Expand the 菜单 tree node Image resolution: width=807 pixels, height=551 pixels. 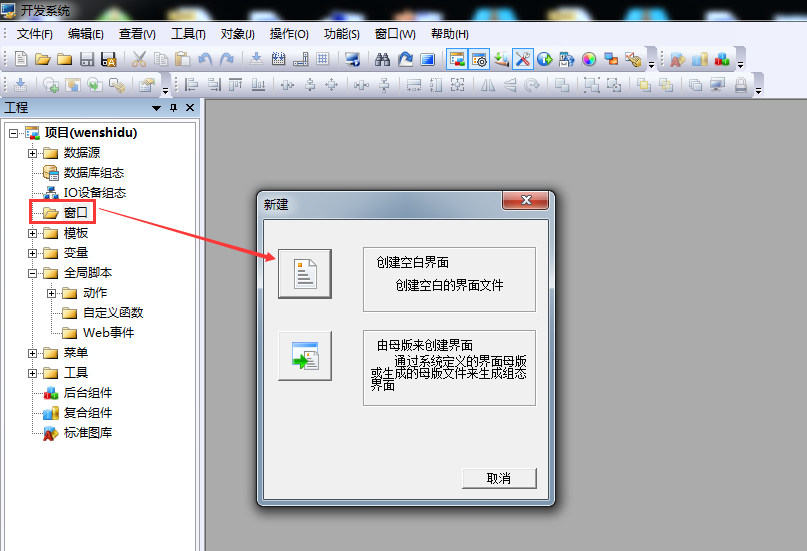pos(32,353)
